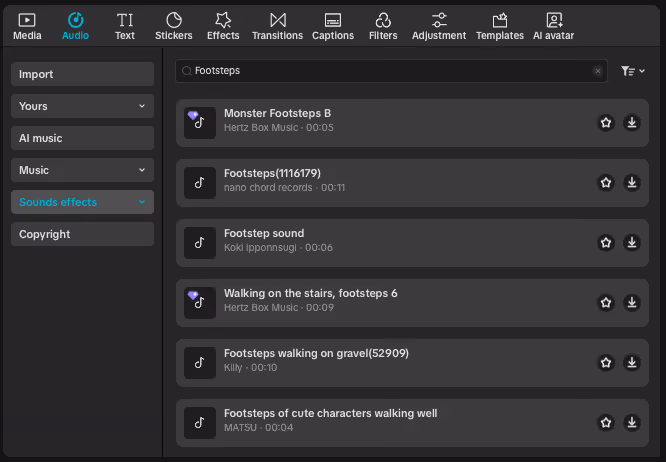This screenshot has height=462, width=666.
Task: Select the Footstep sound title
Action: (x=264, y=233)
